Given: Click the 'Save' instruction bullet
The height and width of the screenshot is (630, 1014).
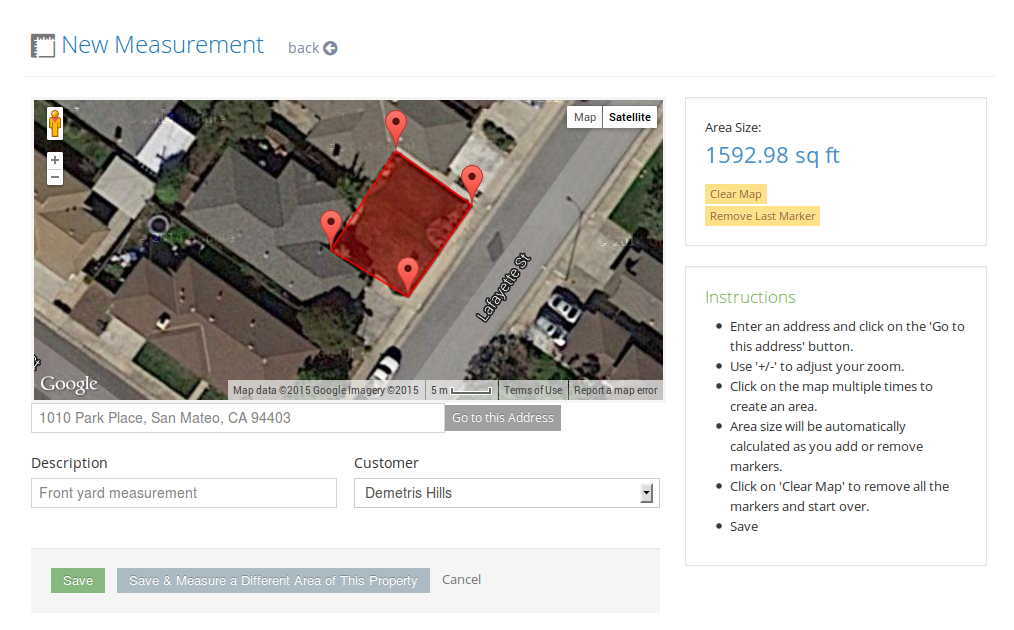Looking at the screenshot, I should tap(744, 527).
